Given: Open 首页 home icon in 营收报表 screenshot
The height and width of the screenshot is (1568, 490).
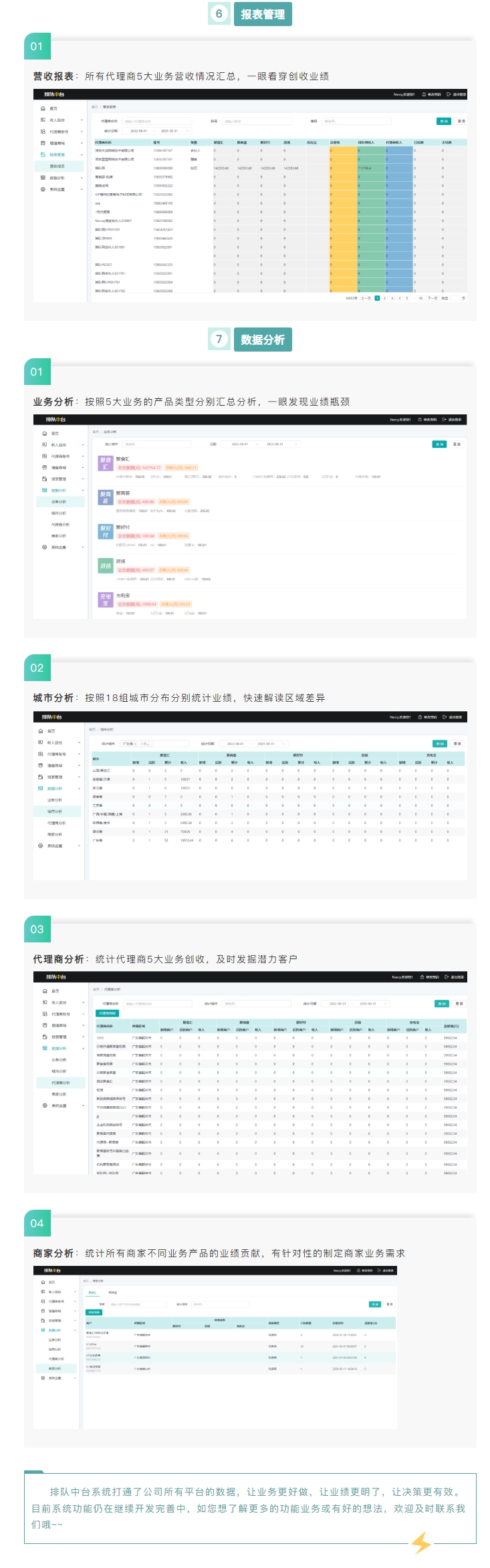Looking at the screenshot, I should (43, 108).
